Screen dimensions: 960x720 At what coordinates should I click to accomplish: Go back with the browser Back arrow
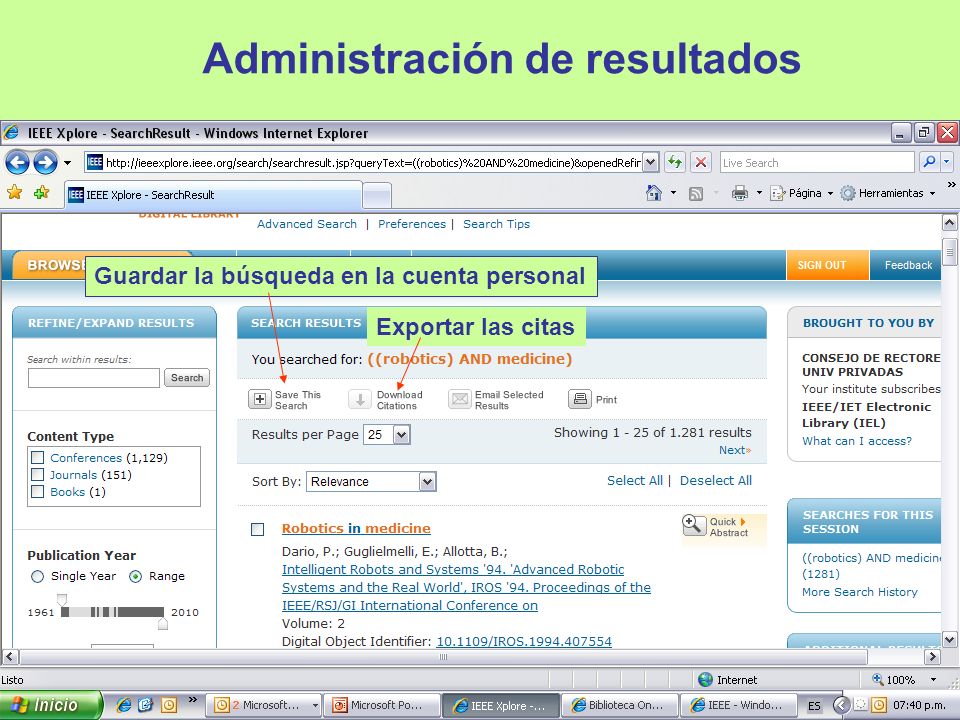coord(17,163)
